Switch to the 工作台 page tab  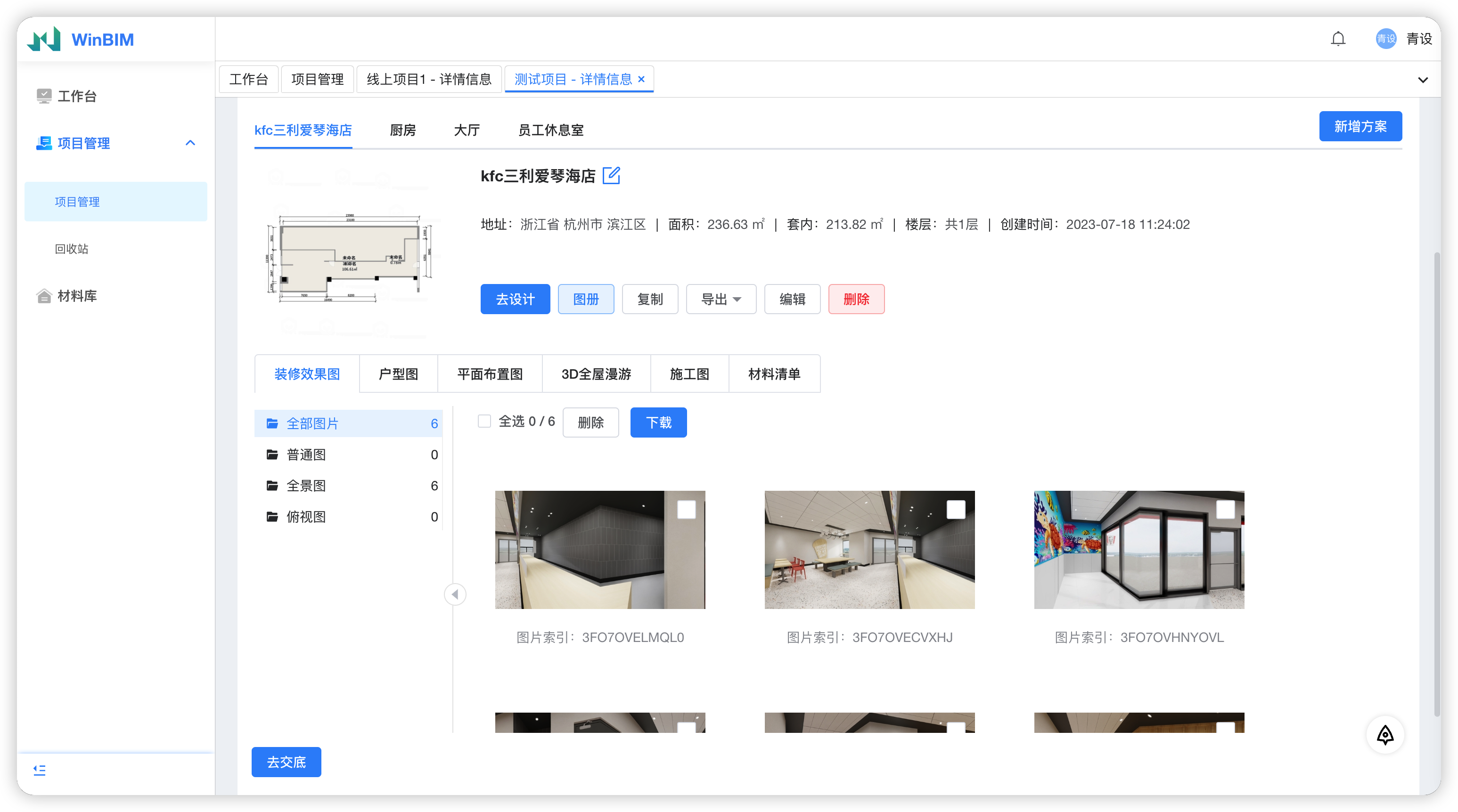coord(248,79)
